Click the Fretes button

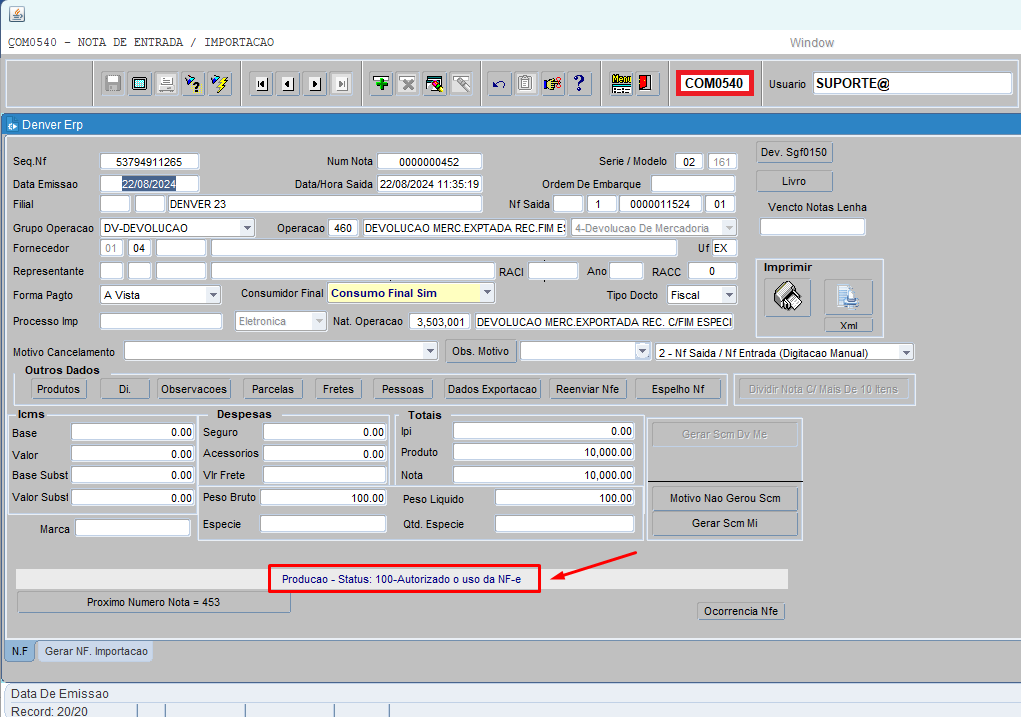(338, 389)
